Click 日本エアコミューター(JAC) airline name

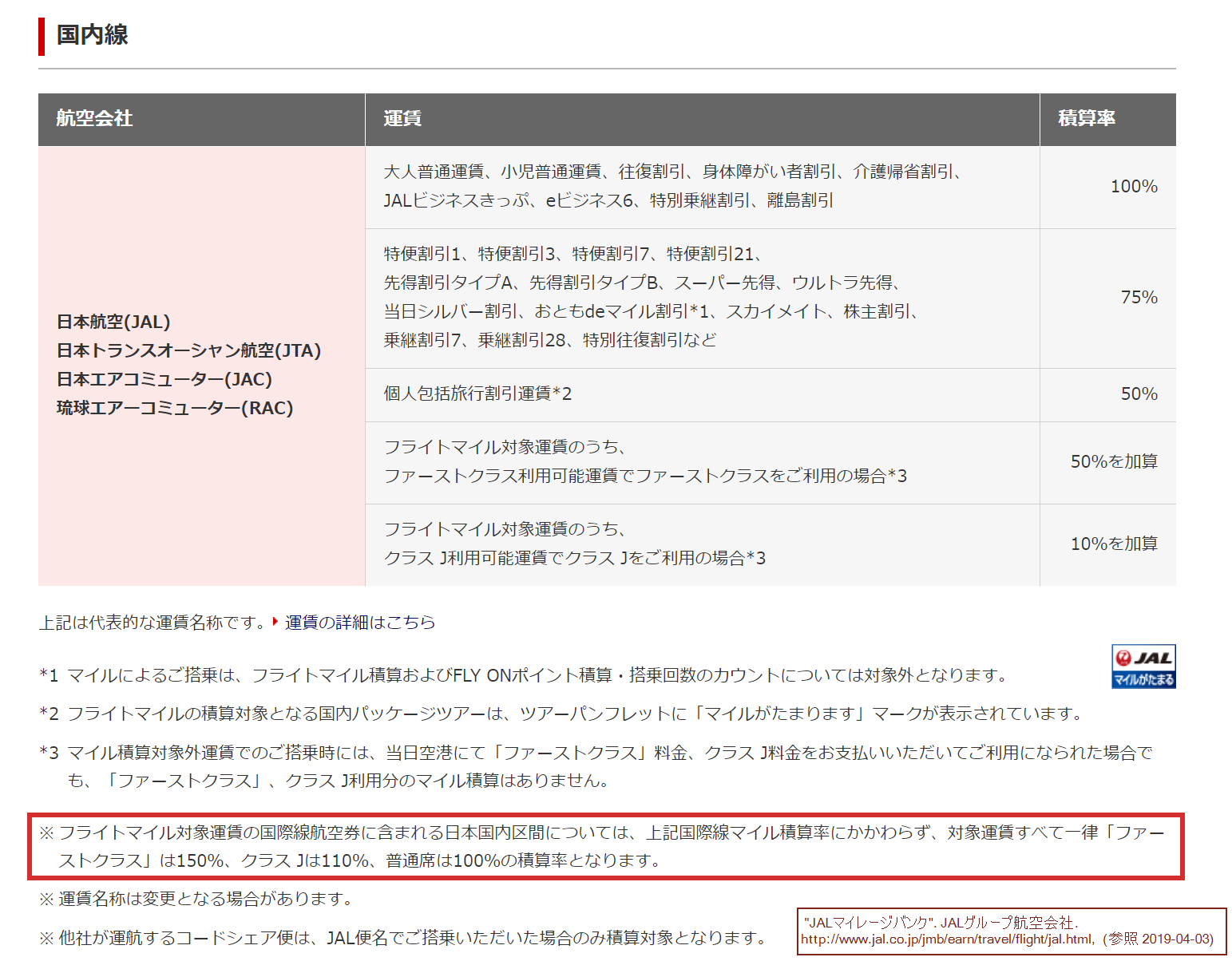(164, 379)
